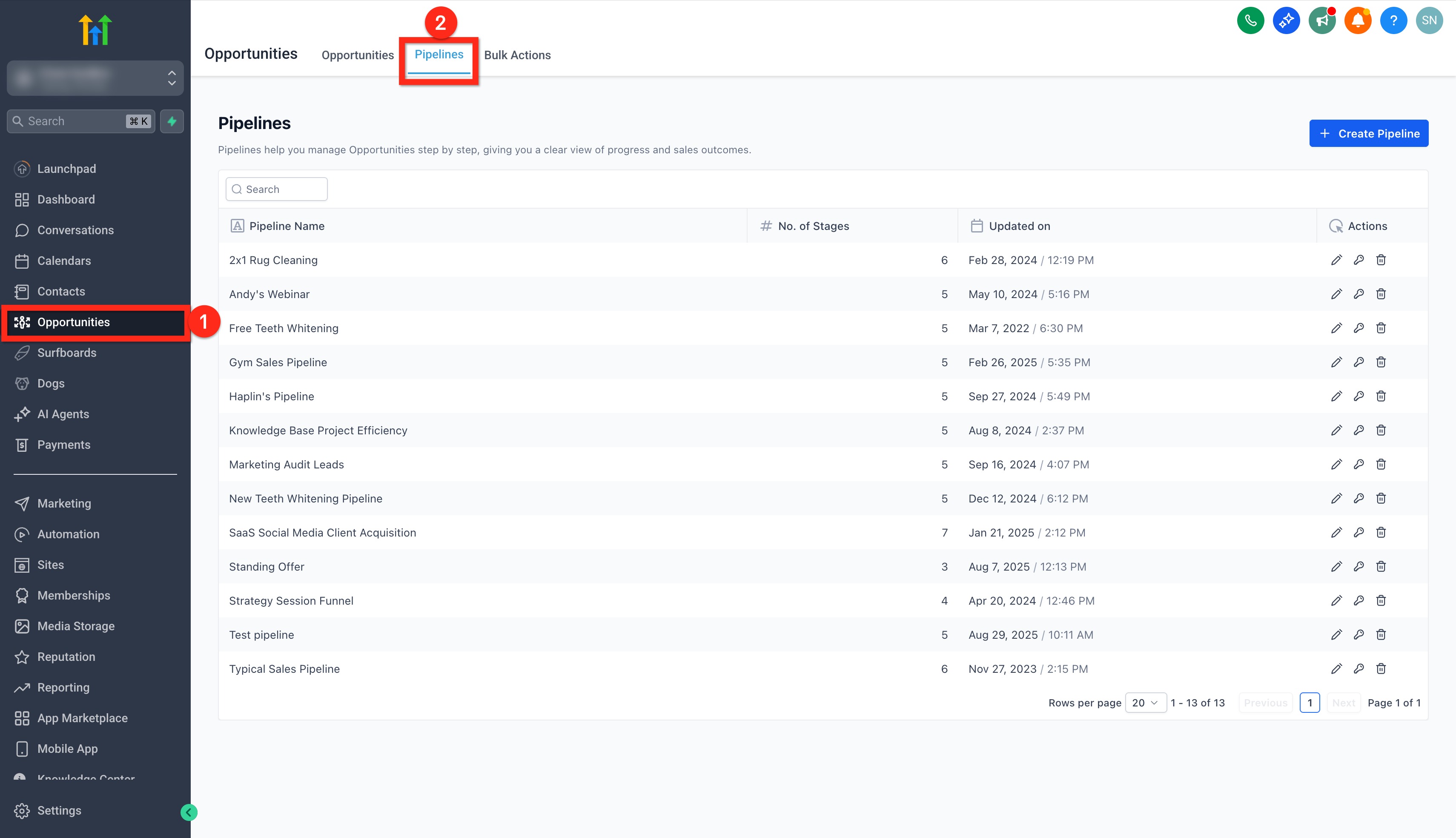Screen dimensions: 1456x838
Task: Collapse sidebar with green chevron button
Action: [x=189, y=812]
